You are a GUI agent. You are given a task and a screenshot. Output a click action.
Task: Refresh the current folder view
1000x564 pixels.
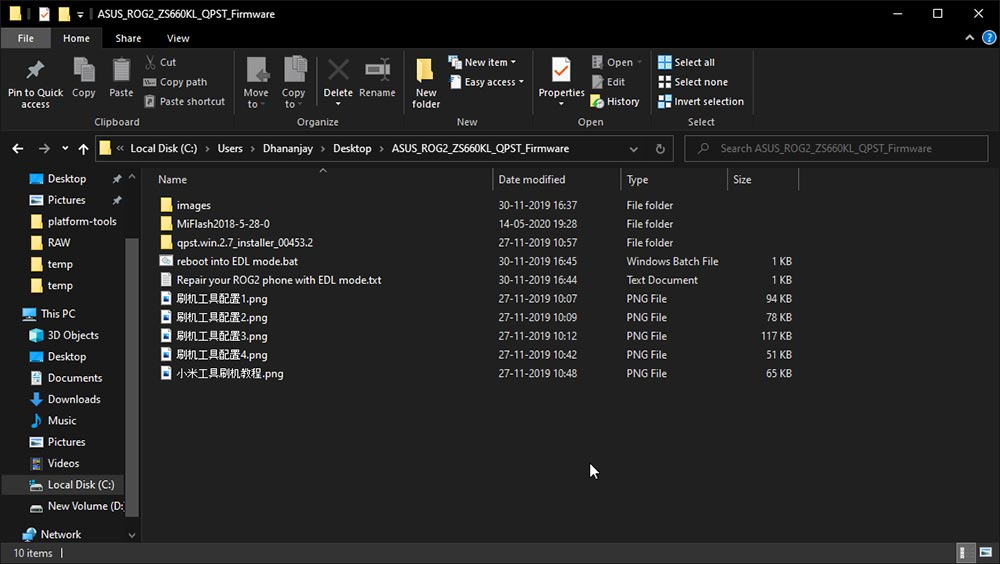(660, 149)
